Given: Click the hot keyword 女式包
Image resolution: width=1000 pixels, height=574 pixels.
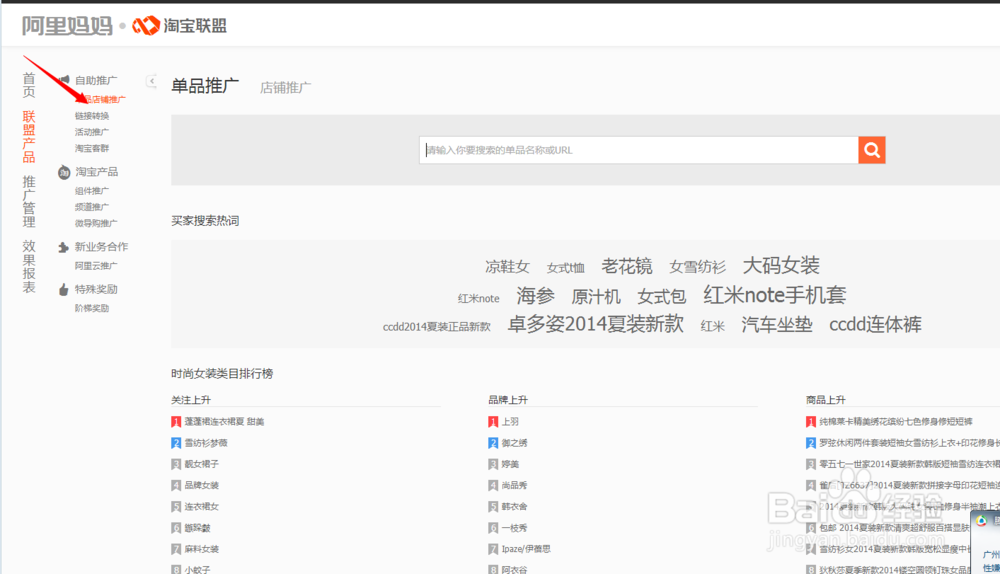Looking at the screenshot, I should (661, 297).
